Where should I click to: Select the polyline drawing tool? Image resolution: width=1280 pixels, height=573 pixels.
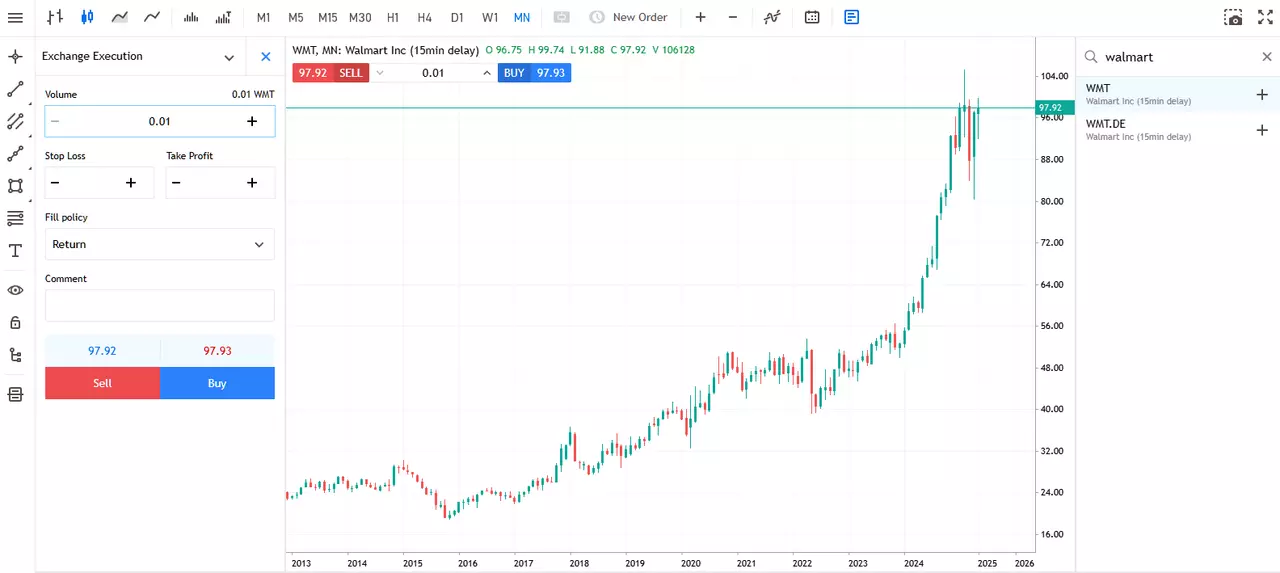coord(15,154)
